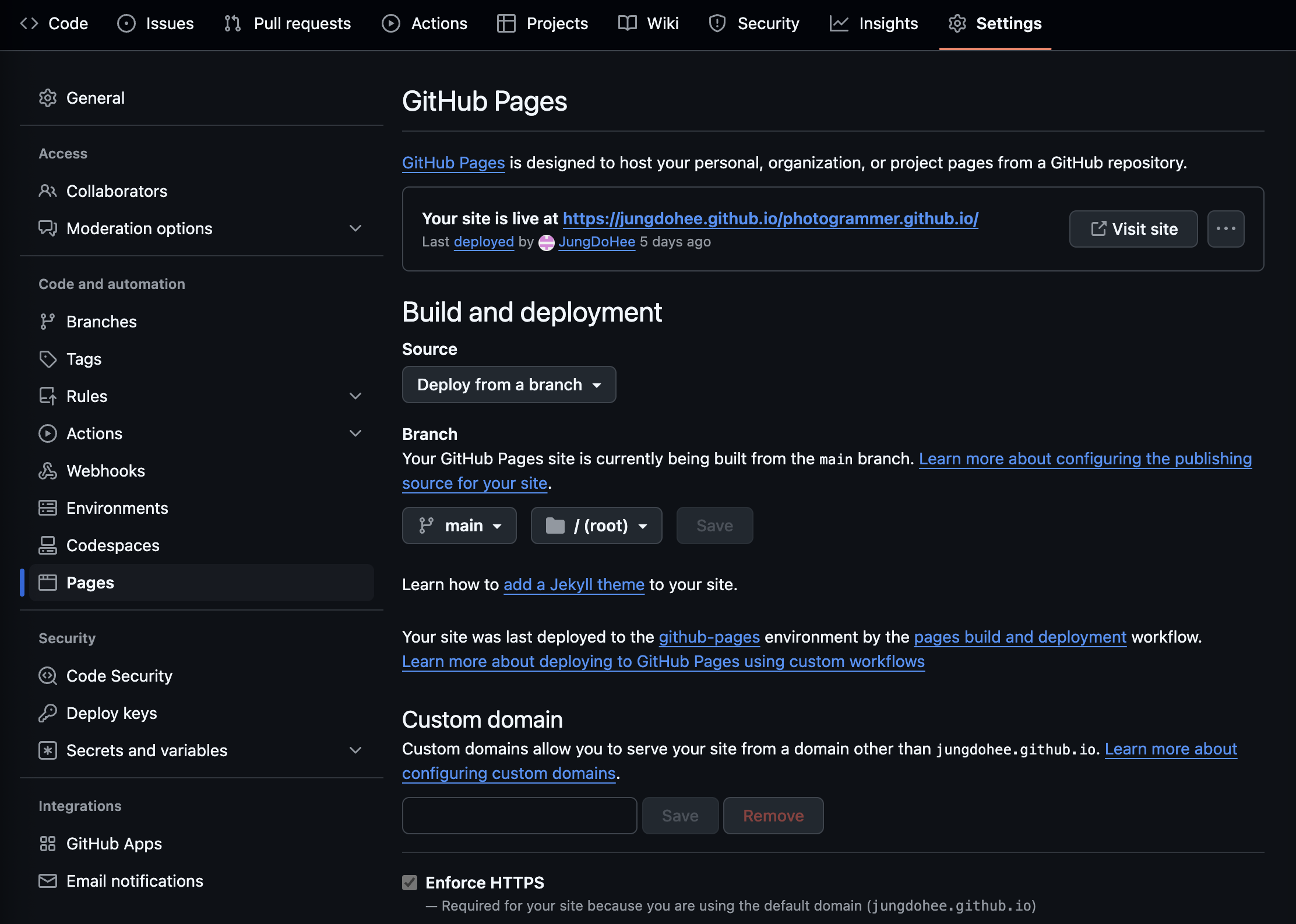Open the three-dots site options menu
This screenshot has height=924, width=1296.
click(x=1225, y=229)
